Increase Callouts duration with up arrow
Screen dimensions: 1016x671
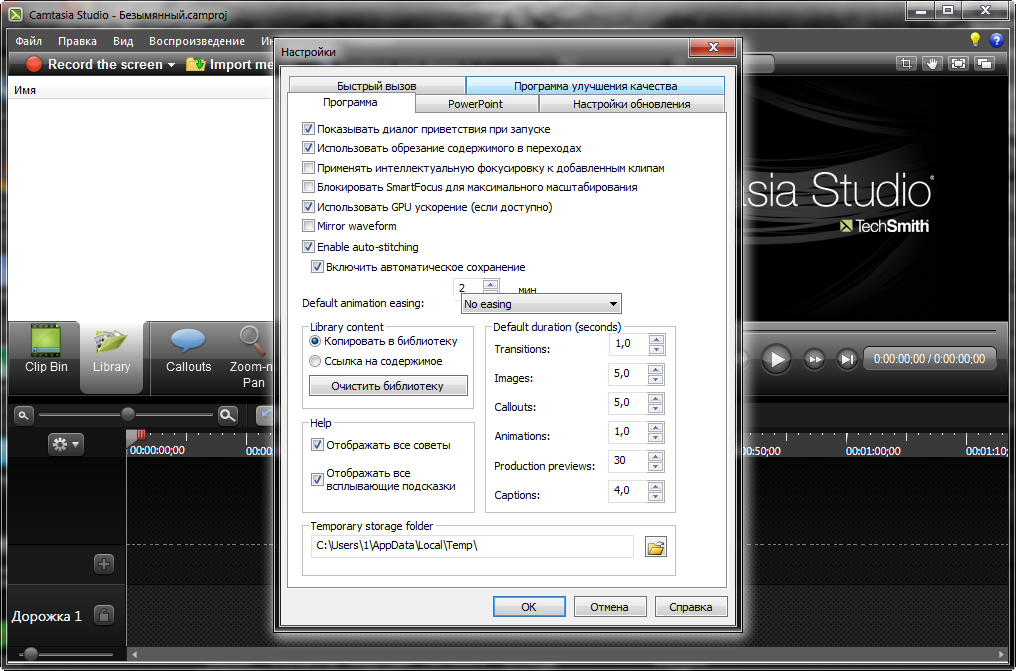tap(657, 398)
